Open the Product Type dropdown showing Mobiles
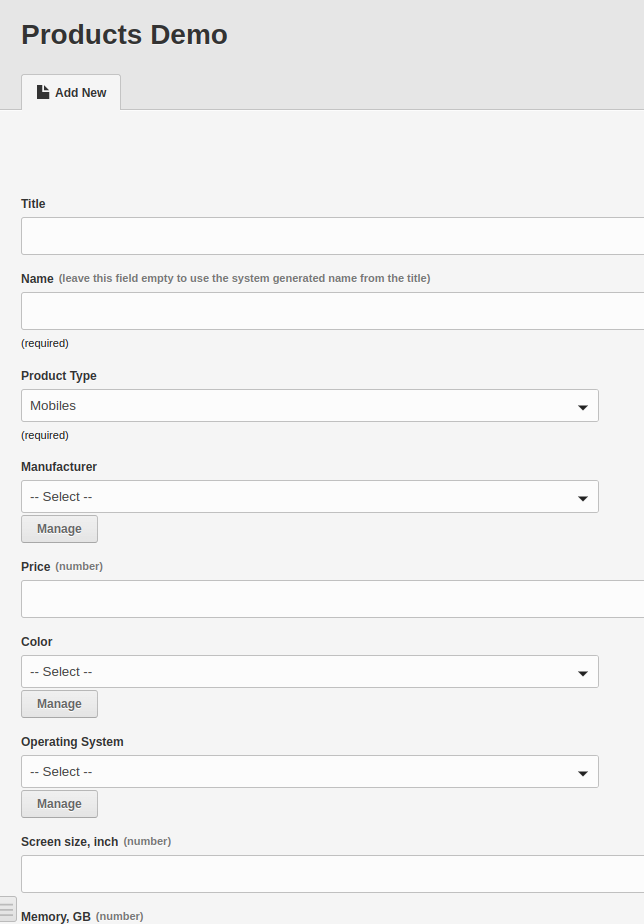 tap(310, 405)
